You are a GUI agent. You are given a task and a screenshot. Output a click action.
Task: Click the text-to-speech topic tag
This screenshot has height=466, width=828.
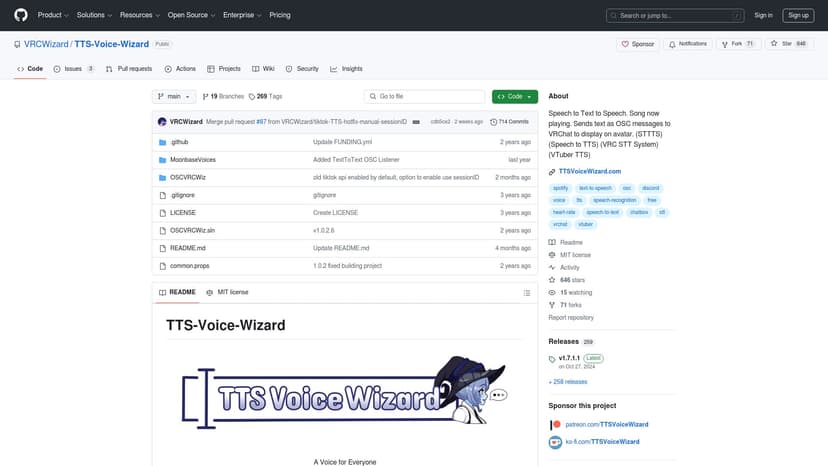point(595,188)
